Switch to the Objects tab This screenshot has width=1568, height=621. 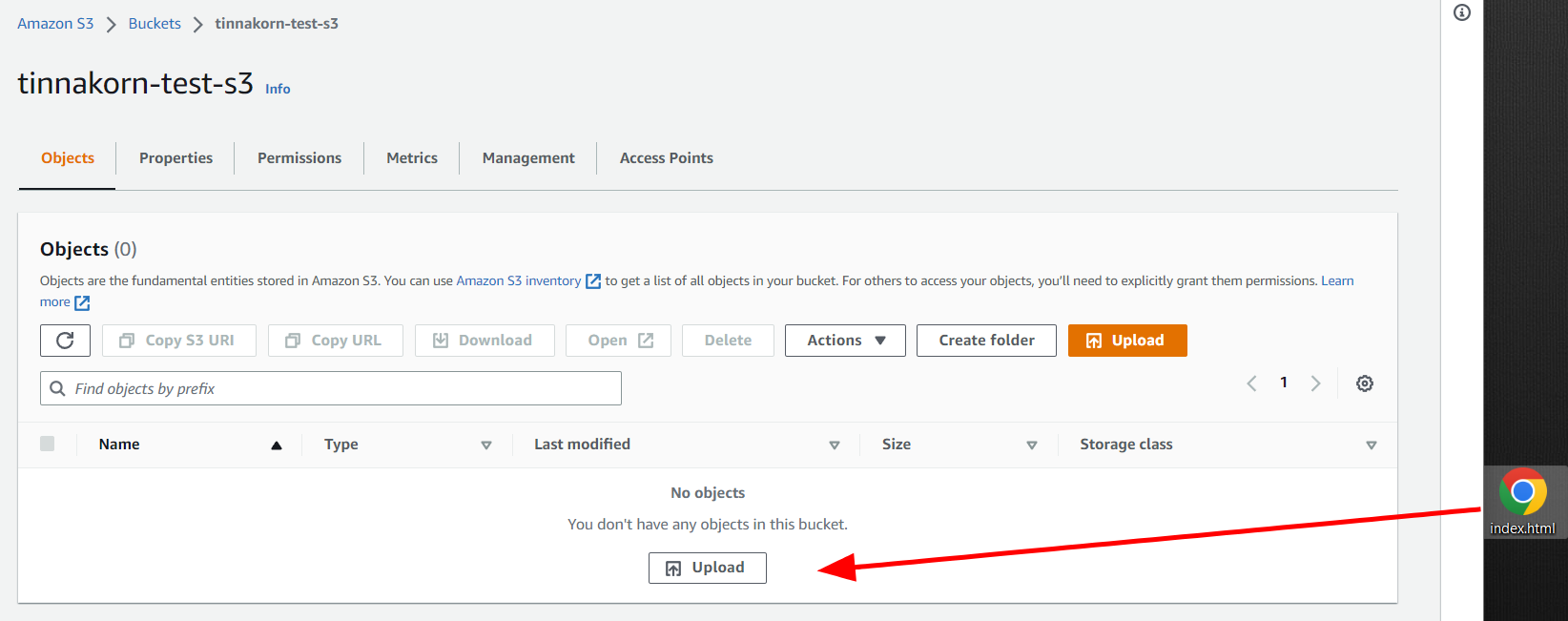68,158
